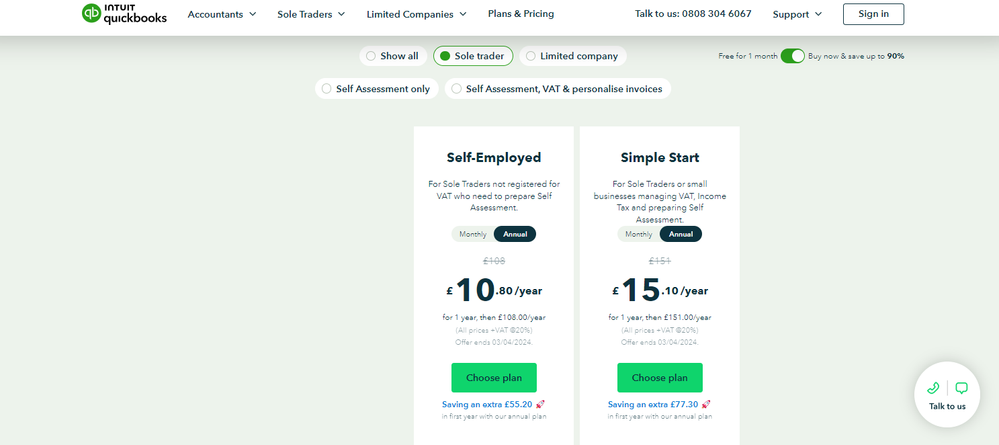The height and width of the screenshot is (445, 999).
Task: Switch Simple Start plan to Monthly billing
Action: pyautogui.click(x=638, y=234)
